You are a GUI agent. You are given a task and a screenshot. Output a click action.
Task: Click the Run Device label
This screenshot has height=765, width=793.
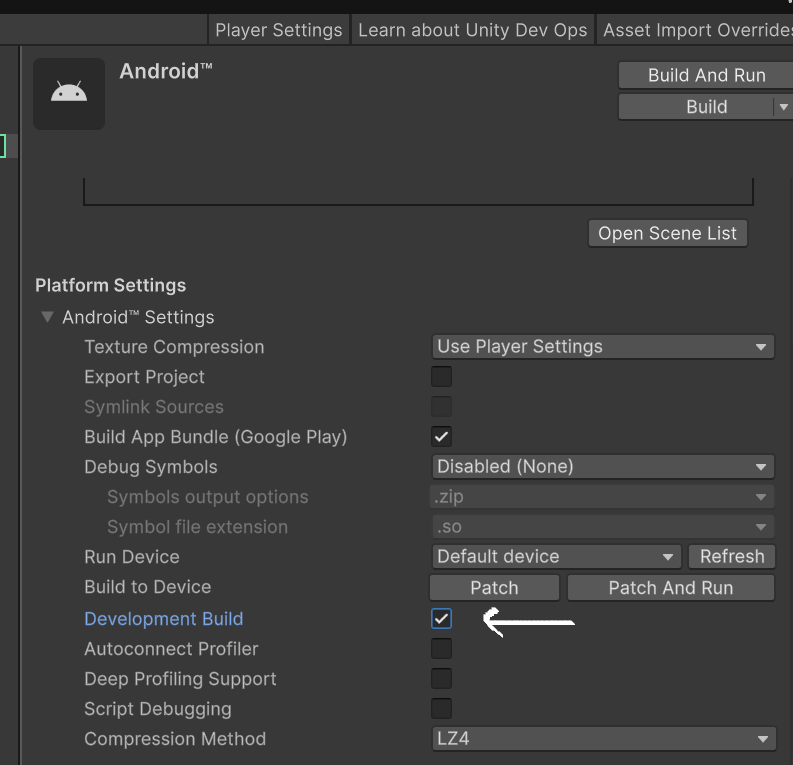click(131, 557)
